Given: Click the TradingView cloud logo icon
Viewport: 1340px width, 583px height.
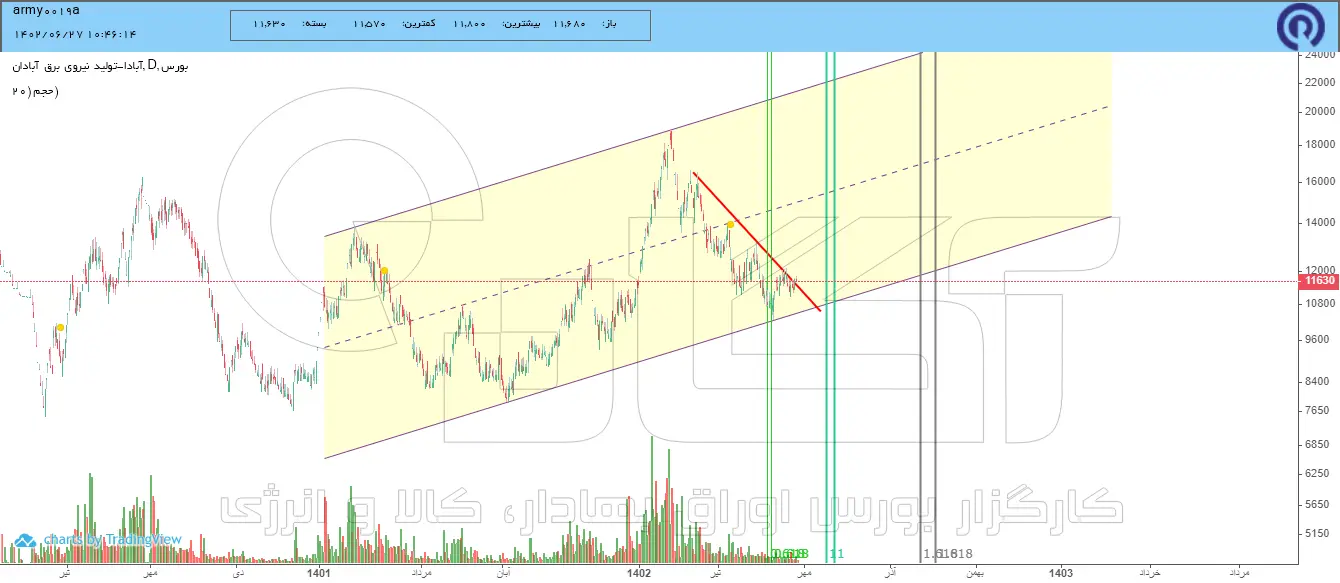Looking at the screenshot, I should 27,540.
